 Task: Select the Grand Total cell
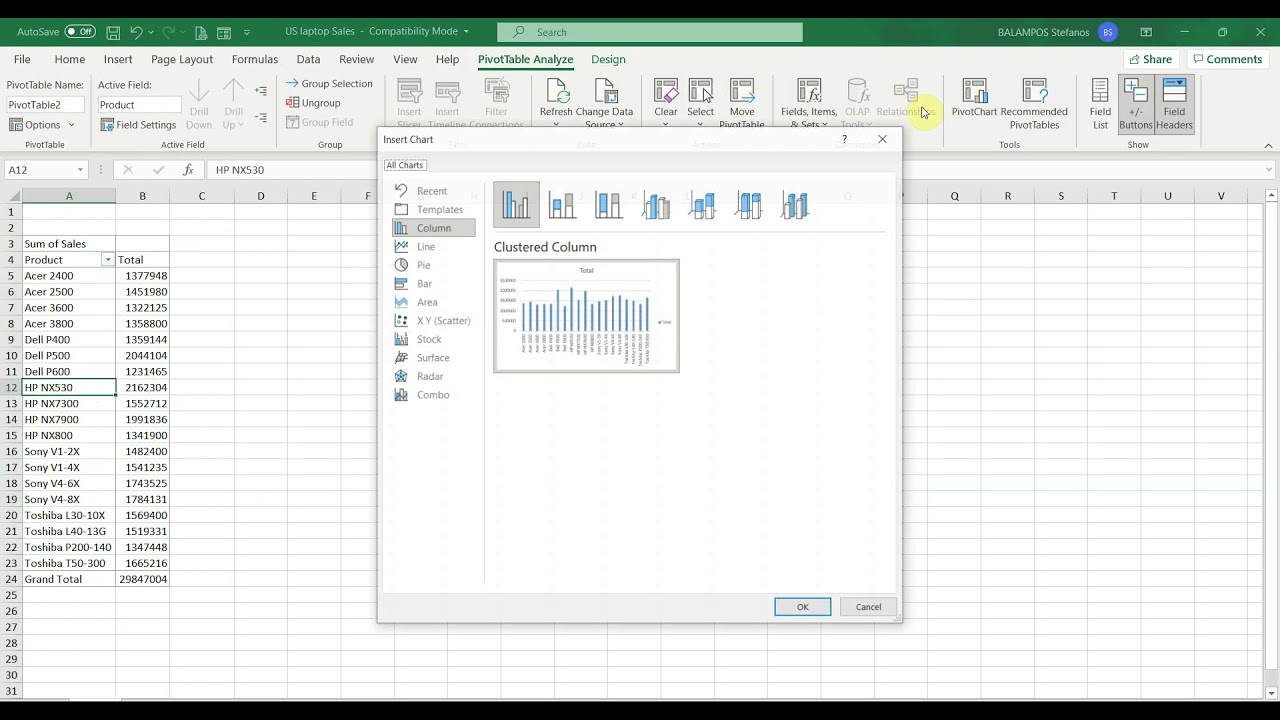coord(69,579)
